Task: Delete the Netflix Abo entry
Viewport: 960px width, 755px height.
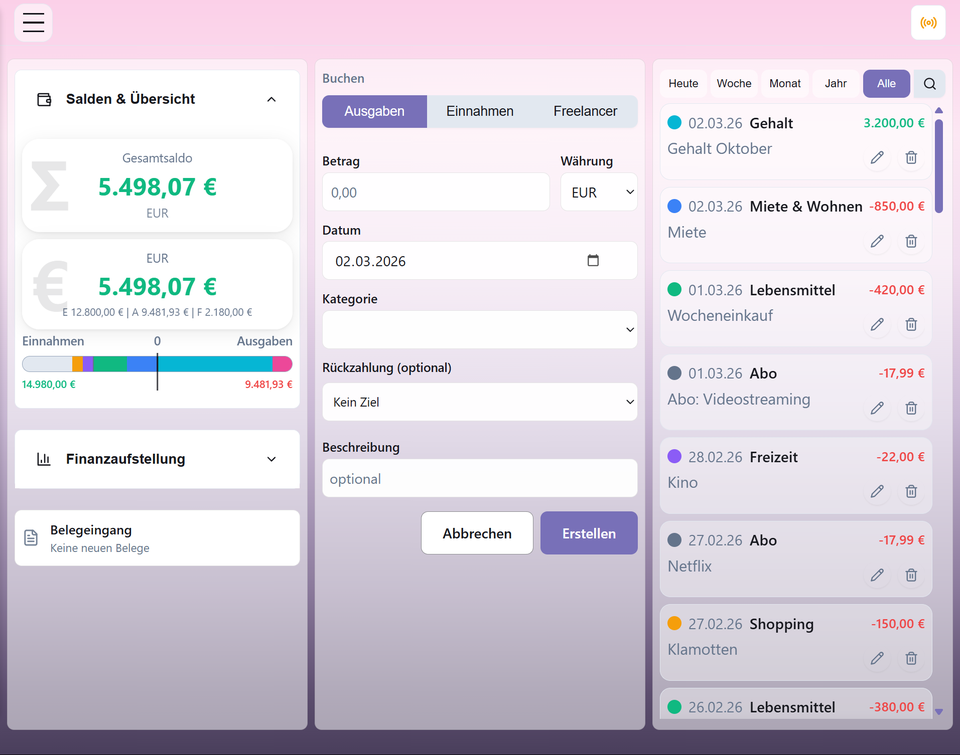Action: point(911,574)
